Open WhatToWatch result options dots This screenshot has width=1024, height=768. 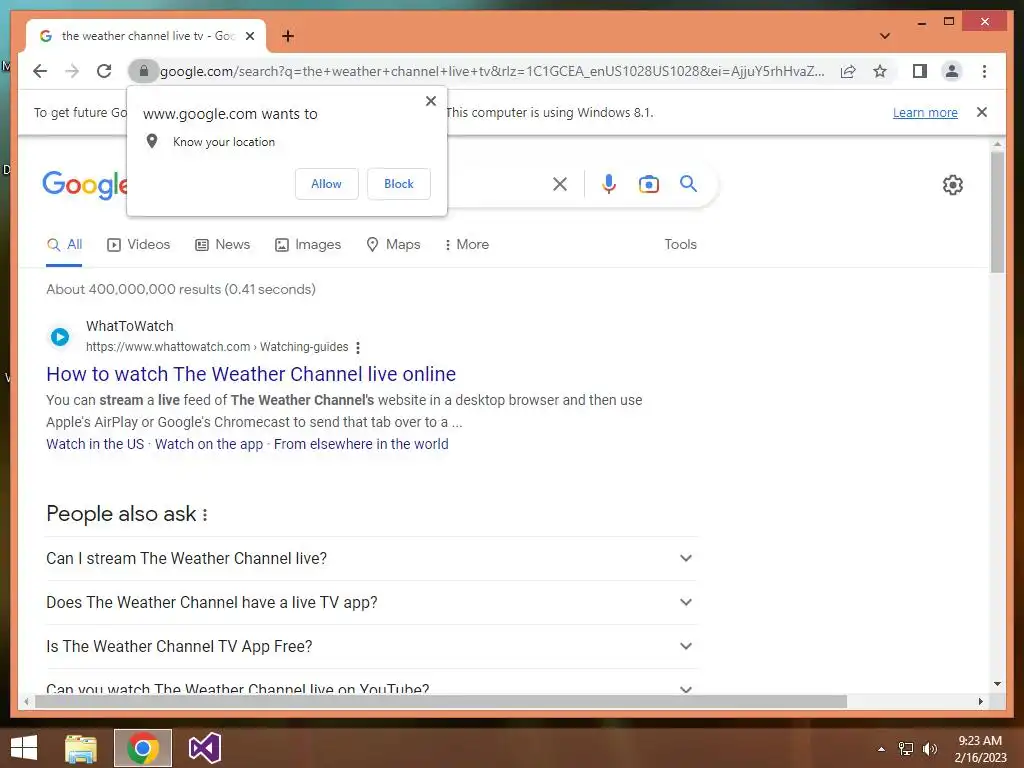pos(358,347)
